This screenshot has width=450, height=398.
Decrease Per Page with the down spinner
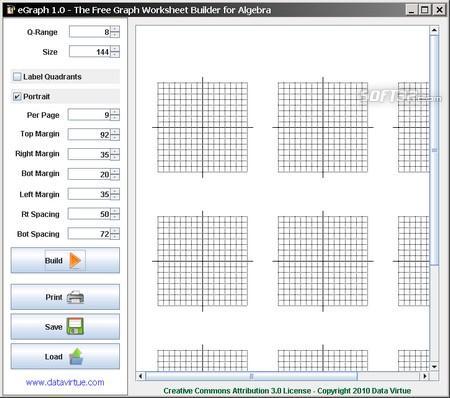(x=115, y=117)
